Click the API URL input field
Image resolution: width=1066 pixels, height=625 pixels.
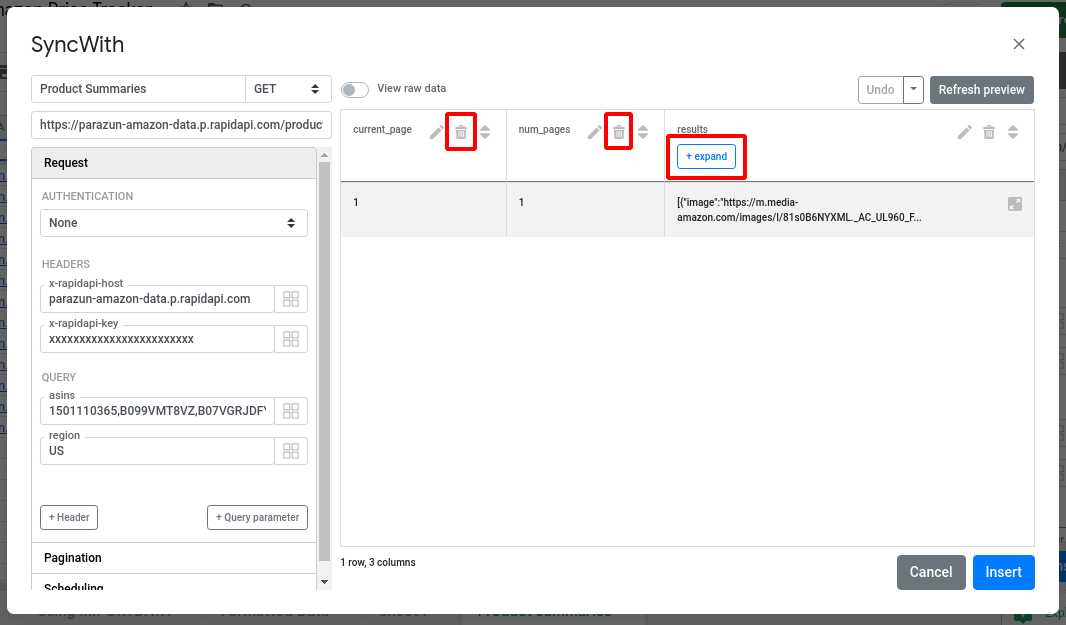[181, 125]
